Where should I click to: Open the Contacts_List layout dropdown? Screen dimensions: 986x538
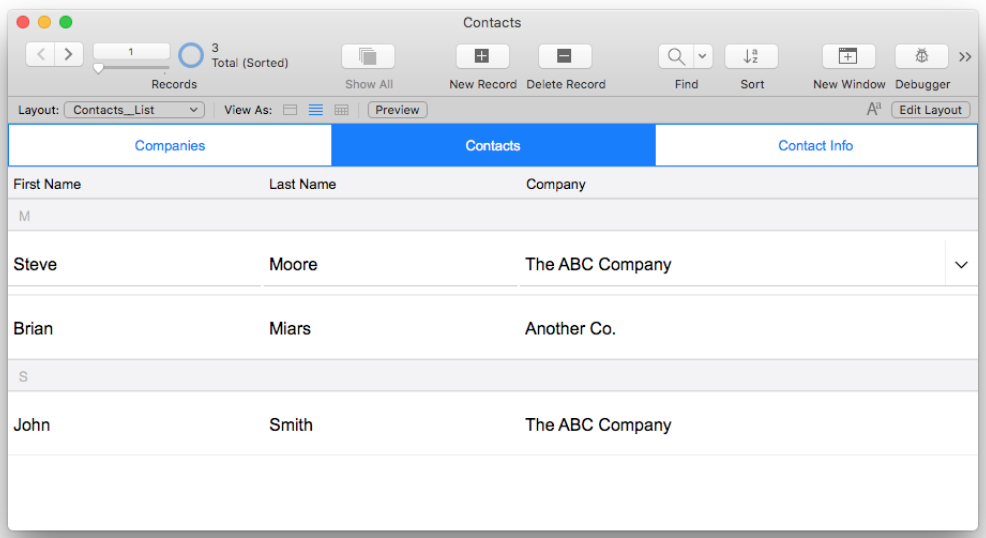tap(135, 110)
